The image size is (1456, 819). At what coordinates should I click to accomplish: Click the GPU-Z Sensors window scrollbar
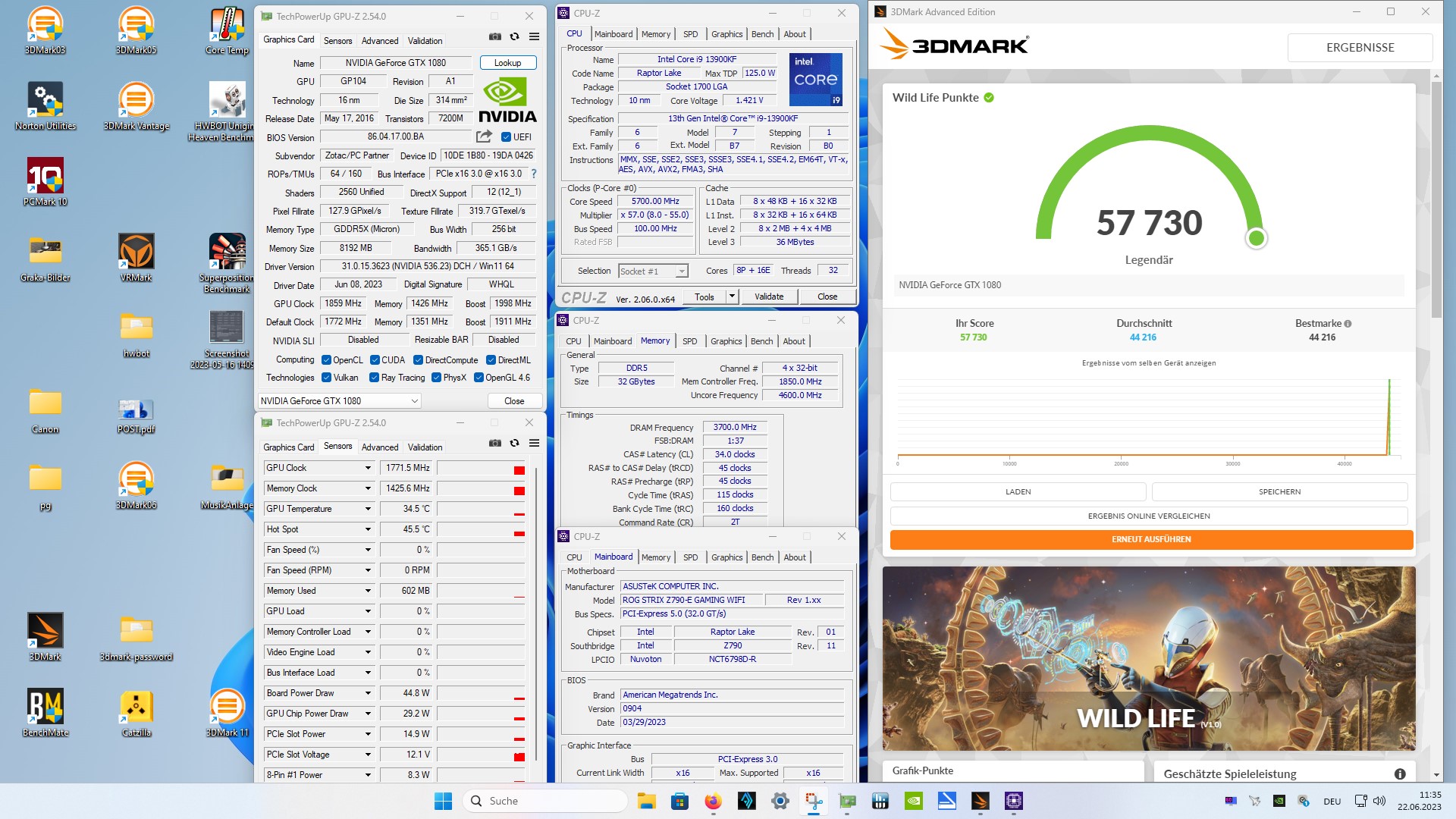click(x=537, y=614)
